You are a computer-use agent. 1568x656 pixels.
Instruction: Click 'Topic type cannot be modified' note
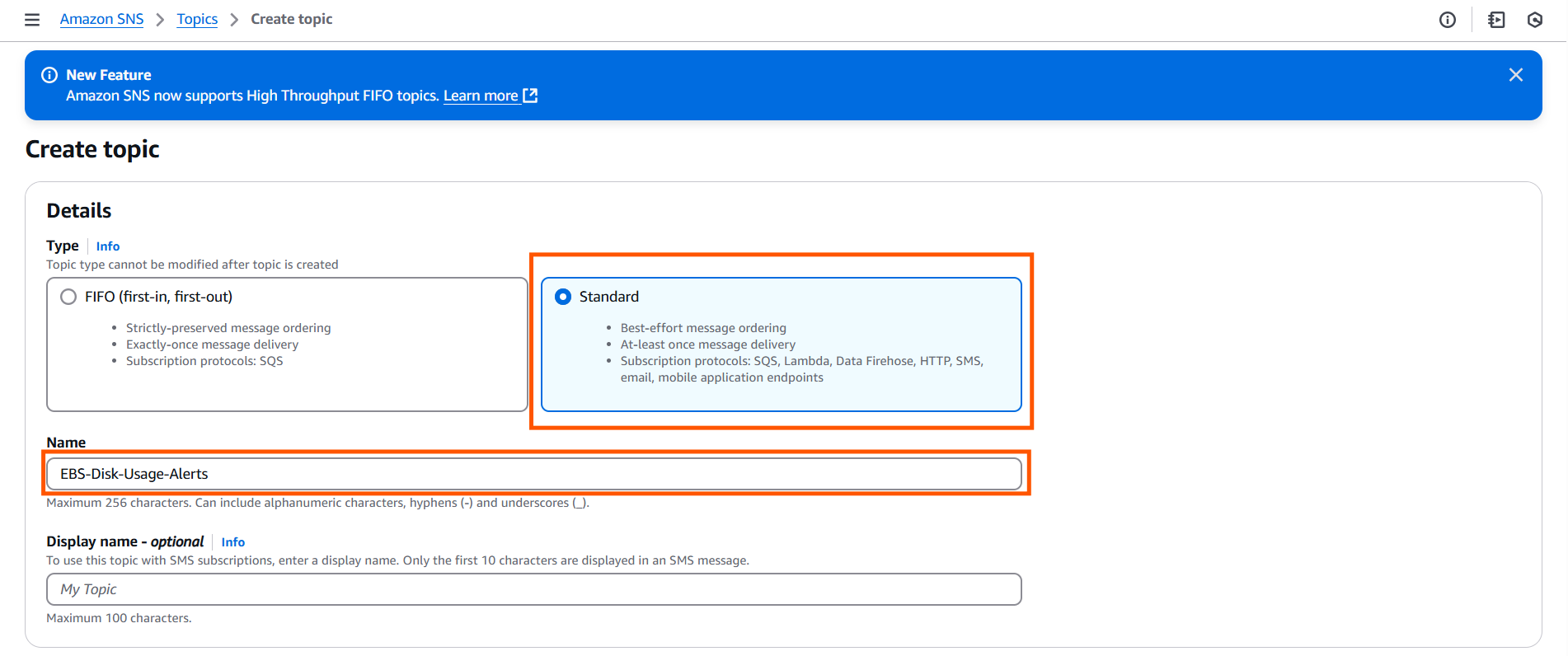pyautogui.click(x=192, y=265)
